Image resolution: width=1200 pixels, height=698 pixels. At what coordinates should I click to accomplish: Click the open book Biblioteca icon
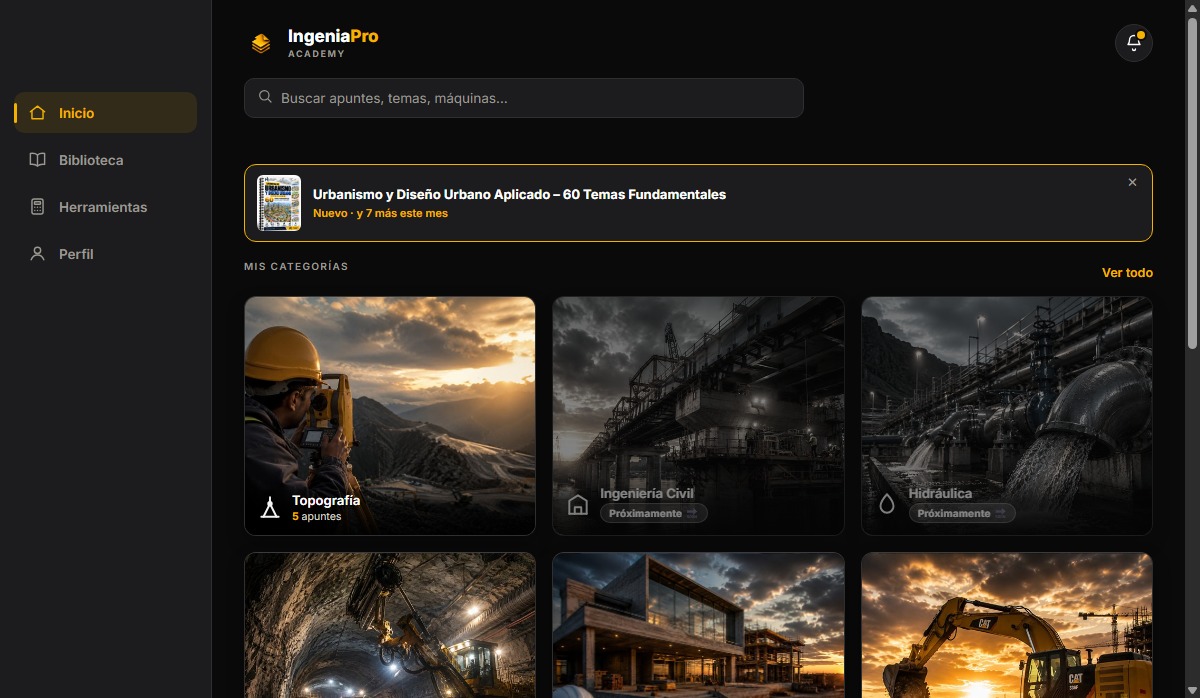click(38, 160)
